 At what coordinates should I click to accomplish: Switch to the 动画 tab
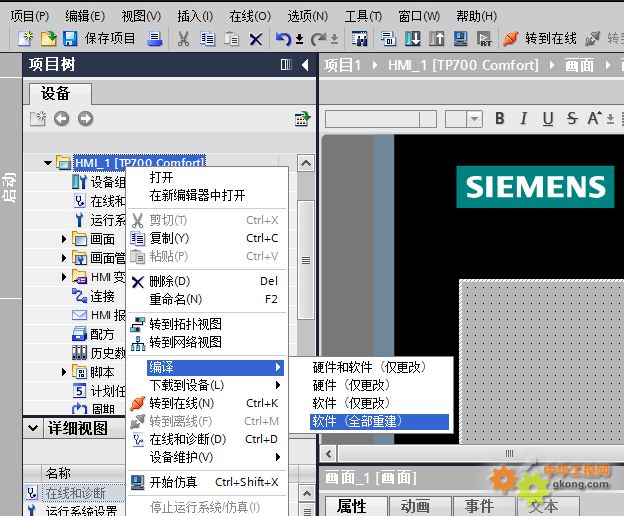pos(420,506)
